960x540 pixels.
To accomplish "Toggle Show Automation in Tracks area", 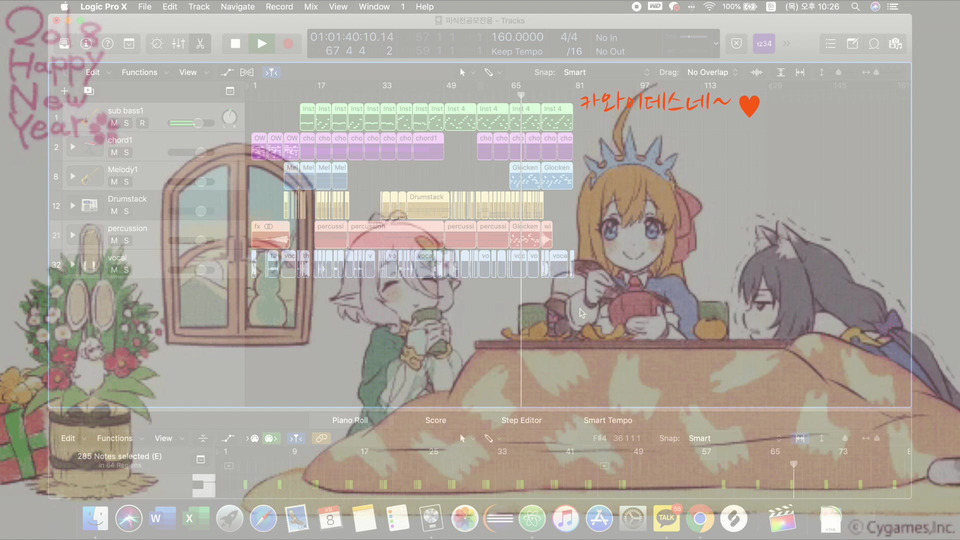I will [227, 72].
